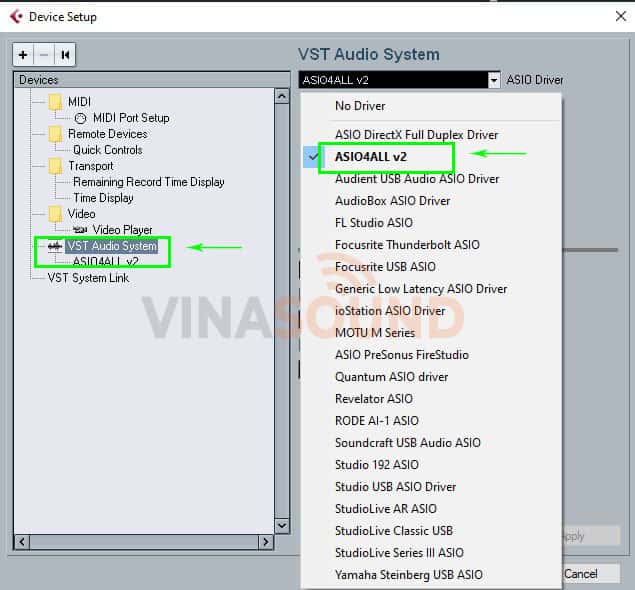Click the MIDI Port Setup dial icon

click(80, 118)
